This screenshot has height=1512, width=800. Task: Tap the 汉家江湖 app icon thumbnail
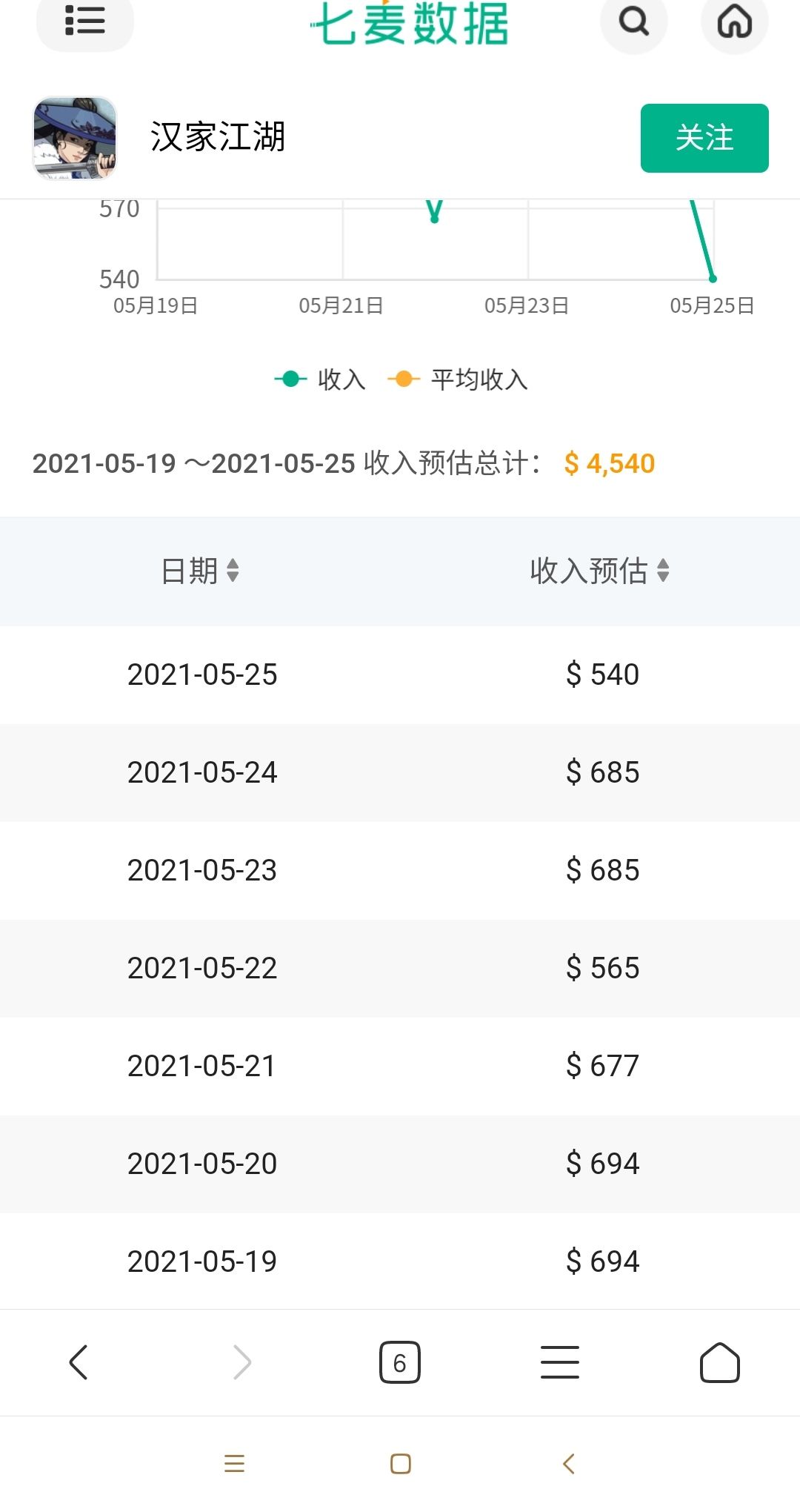tap(75, 138)
